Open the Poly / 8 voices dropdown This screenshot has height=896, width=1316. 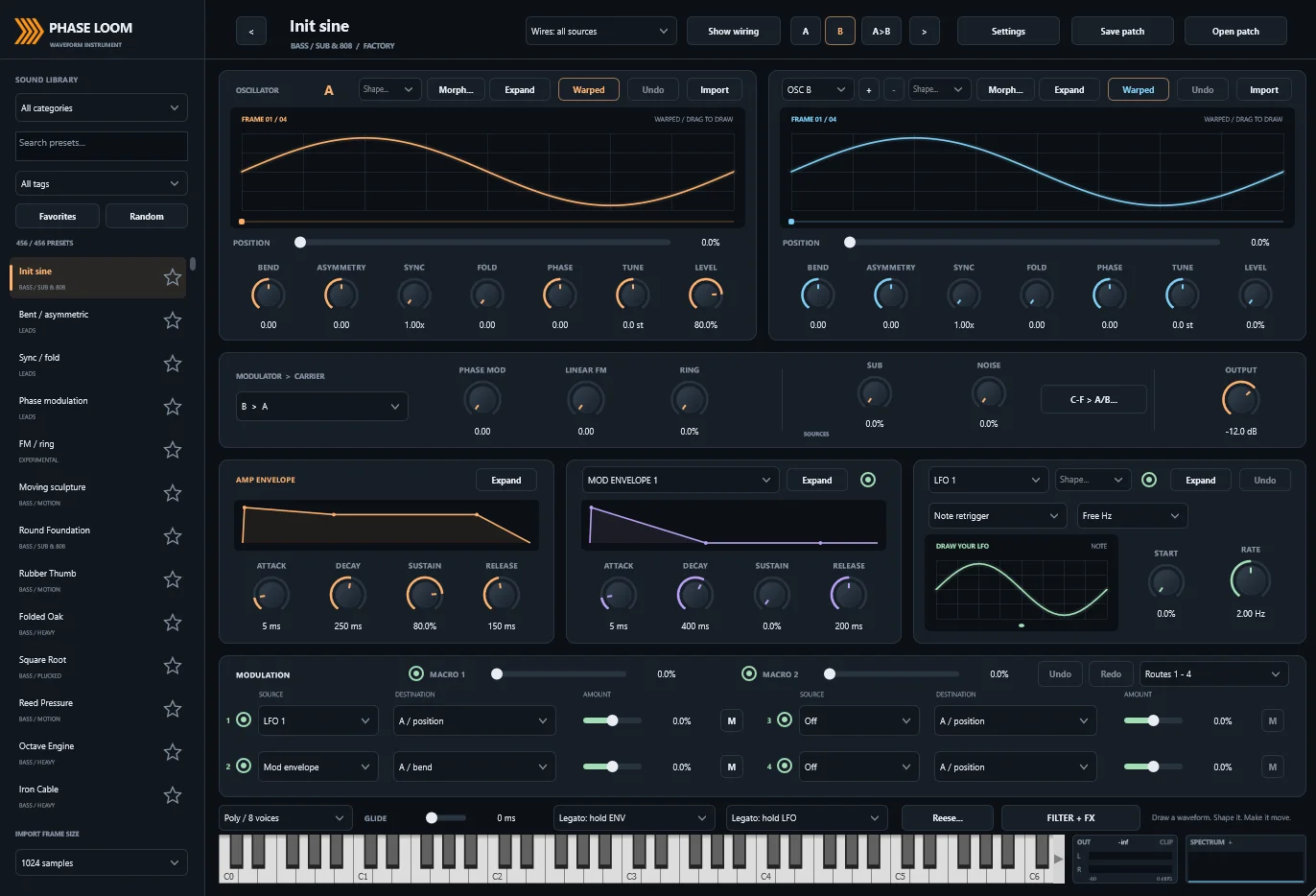tap(286, 818)
